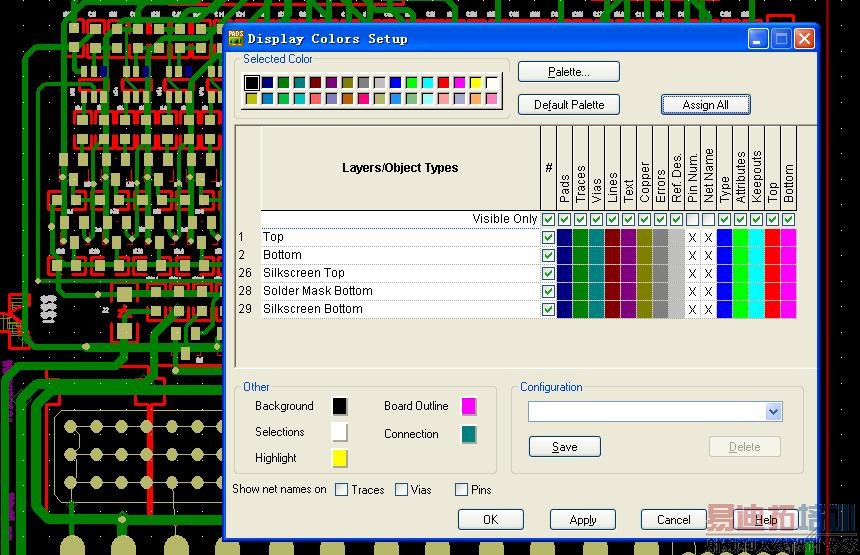Image resolution: width=860 pixels, height=555 pixels.
Task: Select the teal Connection color swatch
Action: click(x=468, y=434)
